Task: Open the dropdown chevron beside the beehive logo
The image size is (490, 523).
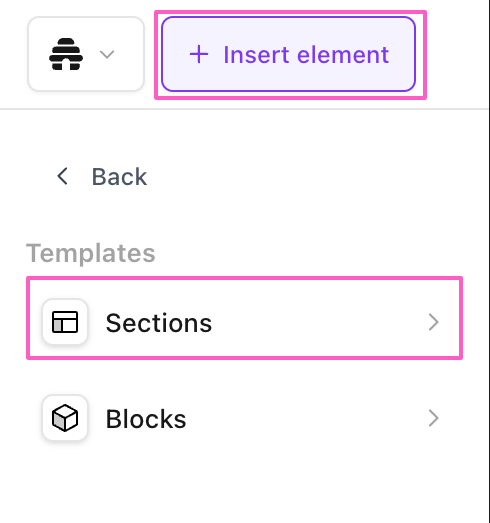Action: [x=107, y=54]
